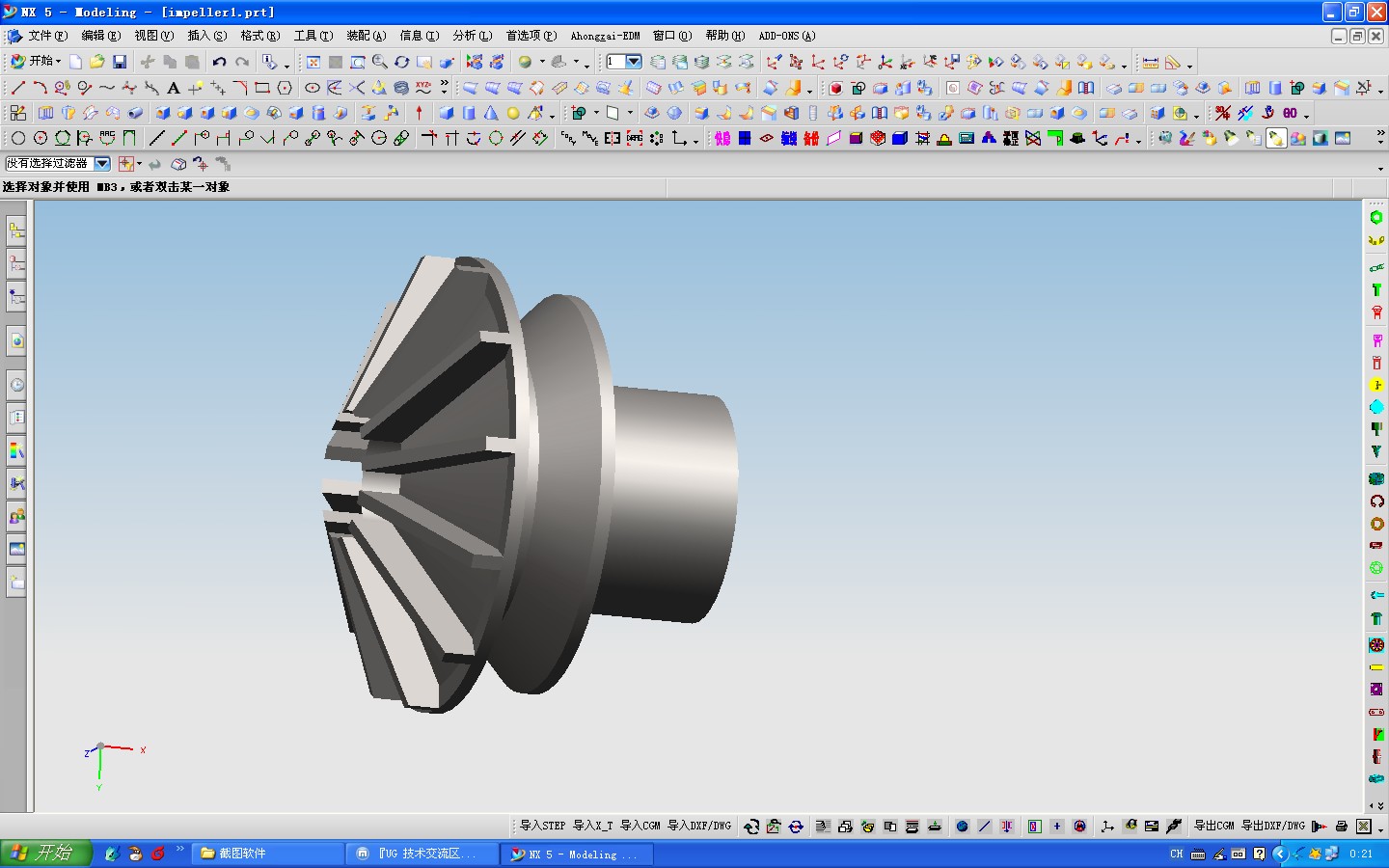Select the Cone primitive tool
Screen dimensions: 1389x868
tap(490, 113)
